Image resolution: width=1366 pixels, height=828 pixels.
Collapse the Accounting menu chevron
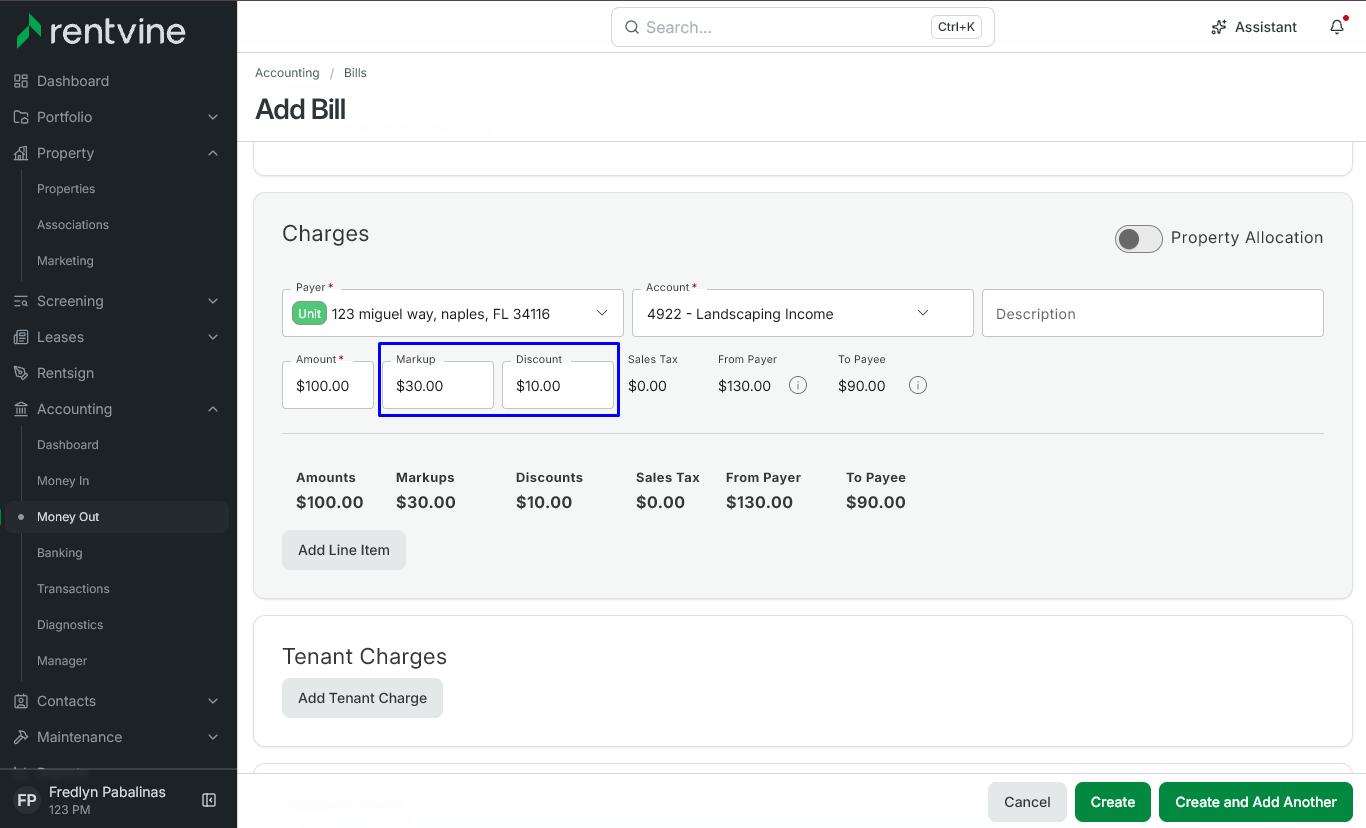tap(213, 409)
